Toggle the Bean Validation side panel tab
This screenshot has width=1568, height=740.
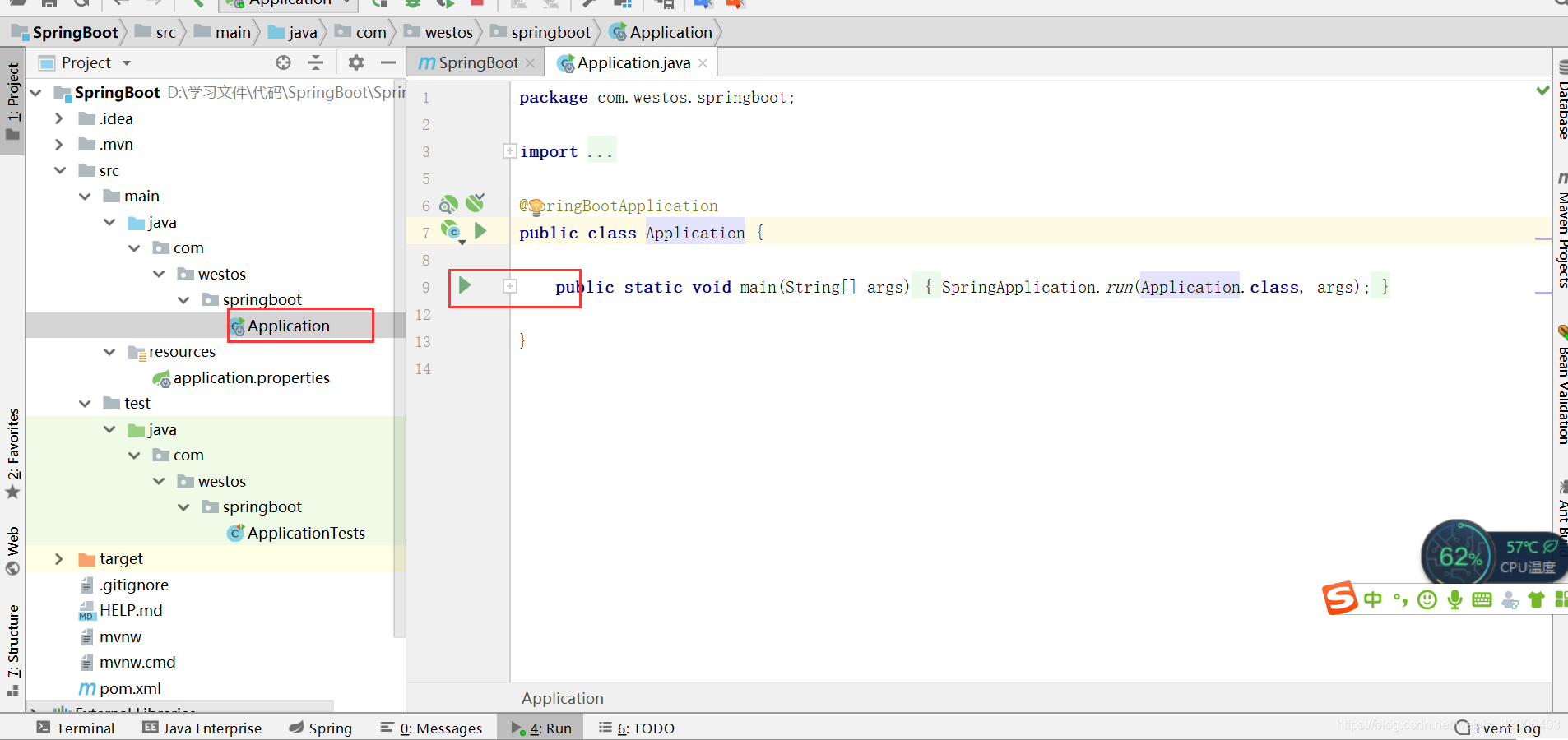pyautogui.click(x=1561, y=384)
